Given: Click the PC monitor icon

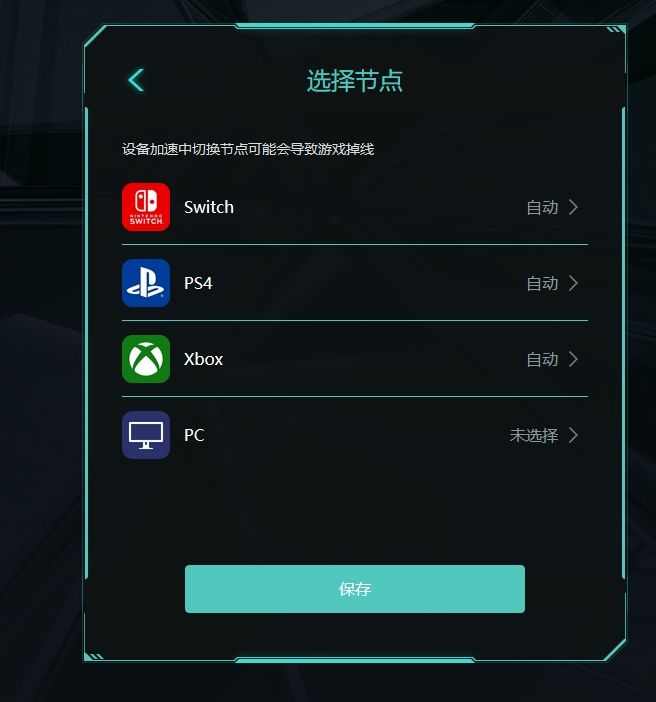Looking at the screenshot, I should coord(146,435).
